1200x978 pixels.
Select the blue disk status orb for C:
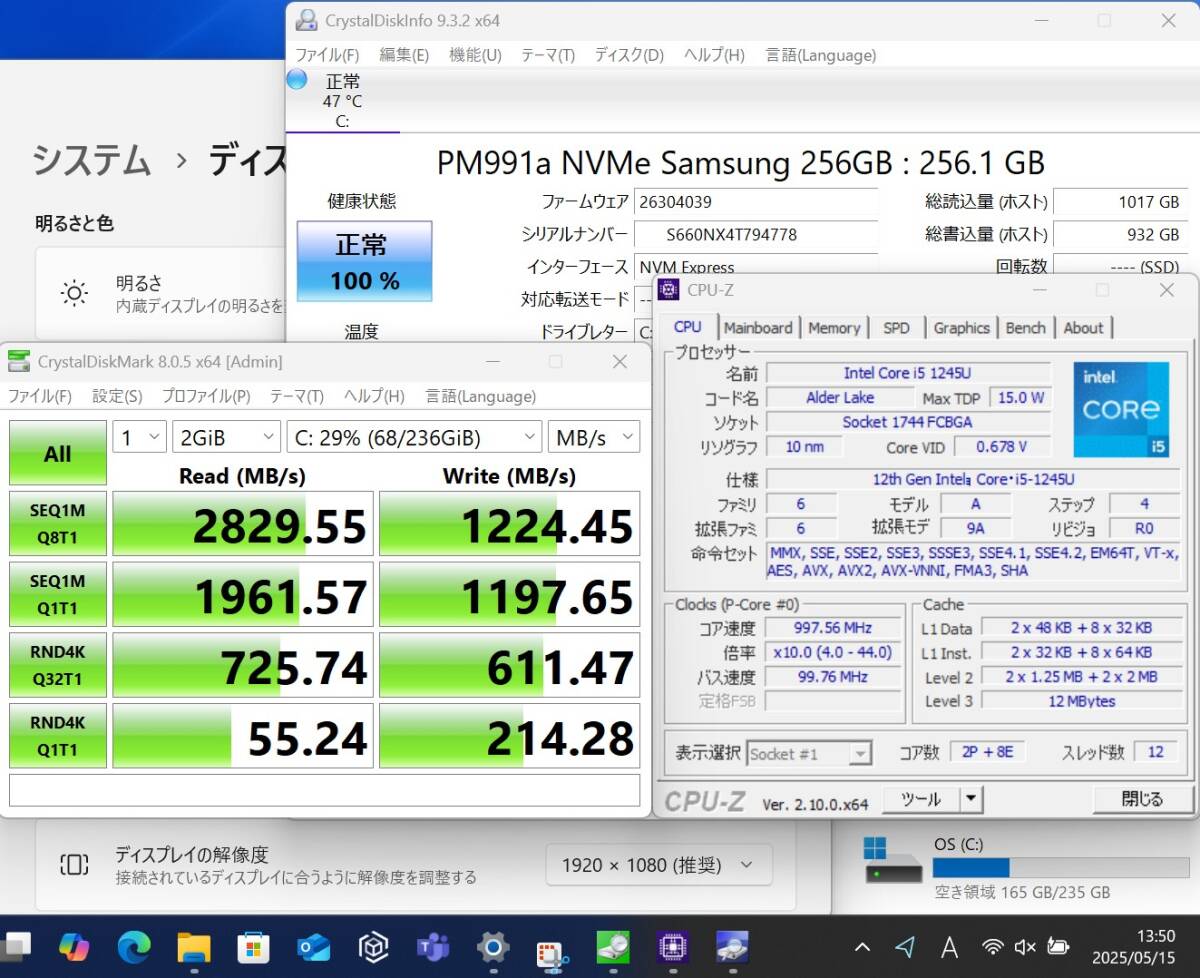[x=297, y=80]
